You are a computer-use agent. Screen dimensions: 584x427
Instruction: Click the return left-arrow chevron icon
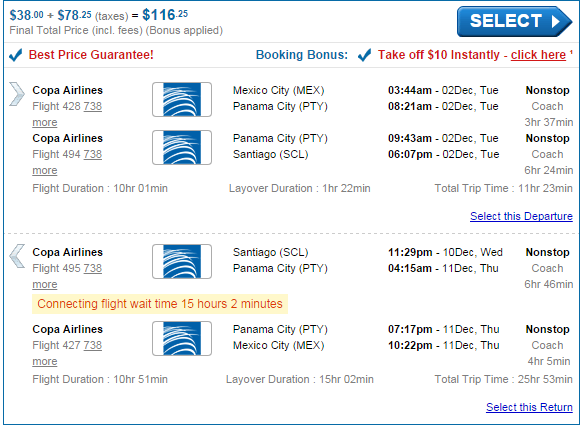tap(17, 256)
